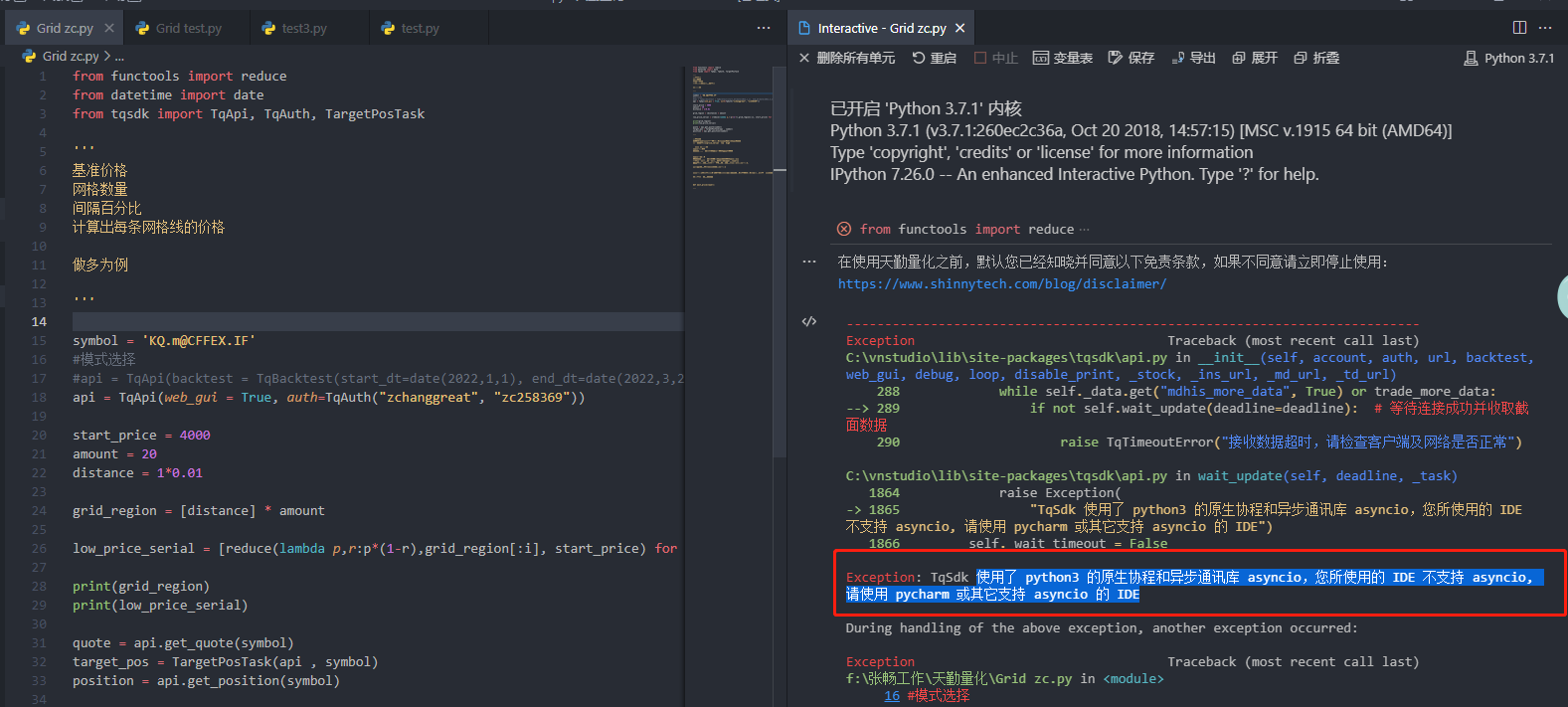The width and height of the screenshot is (1568, 707).
Task: Open the cell's ellipsis menu beside the disclaimer output
Action: pos(809,262)
